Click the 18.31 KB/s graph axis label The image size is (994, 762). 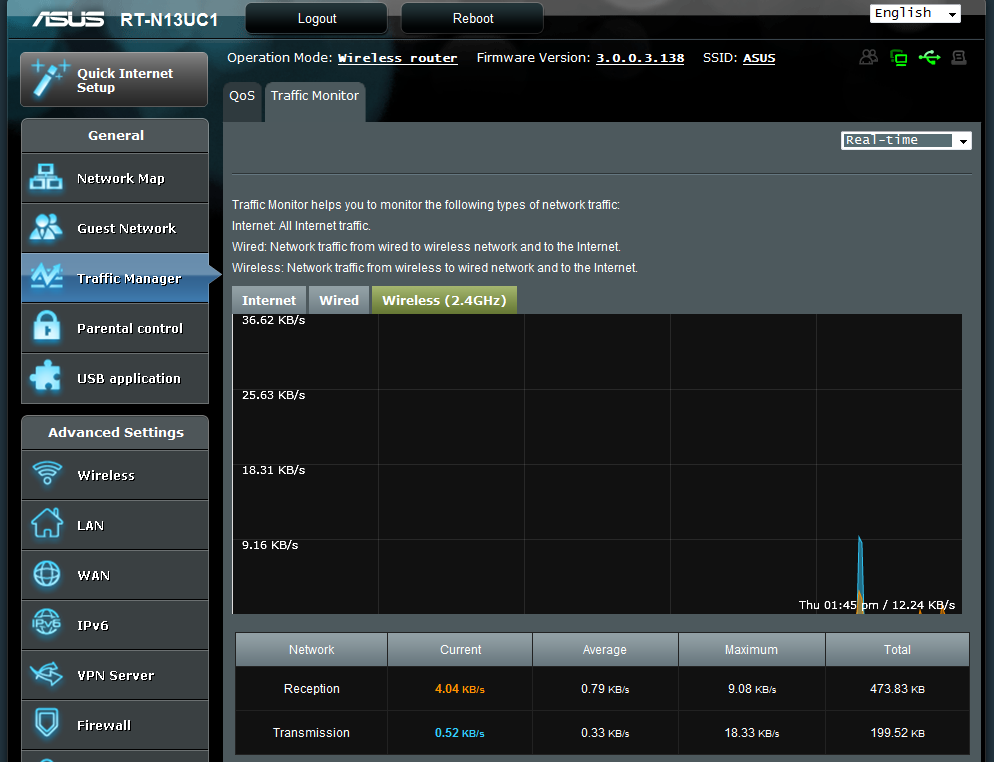click(x=273, y=470)
